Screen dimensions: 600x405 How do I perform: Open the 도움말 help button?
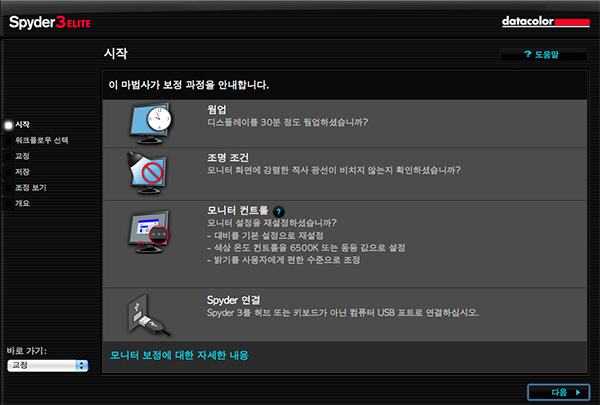(x=543, y=54)
